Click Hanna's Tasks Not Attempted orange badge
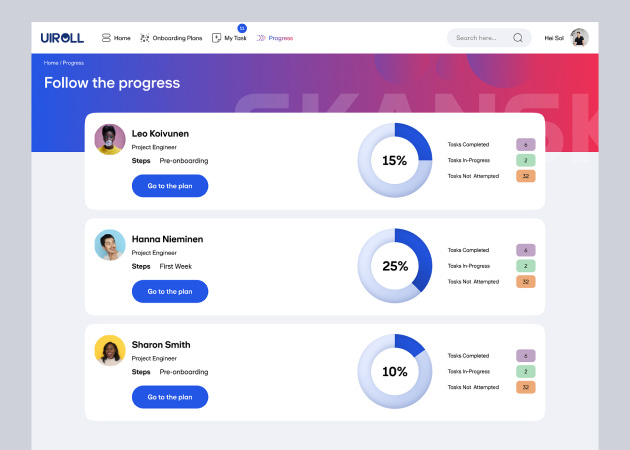Image resolution: width=630 pixels, height=450 pixels. tap(526, 282)
